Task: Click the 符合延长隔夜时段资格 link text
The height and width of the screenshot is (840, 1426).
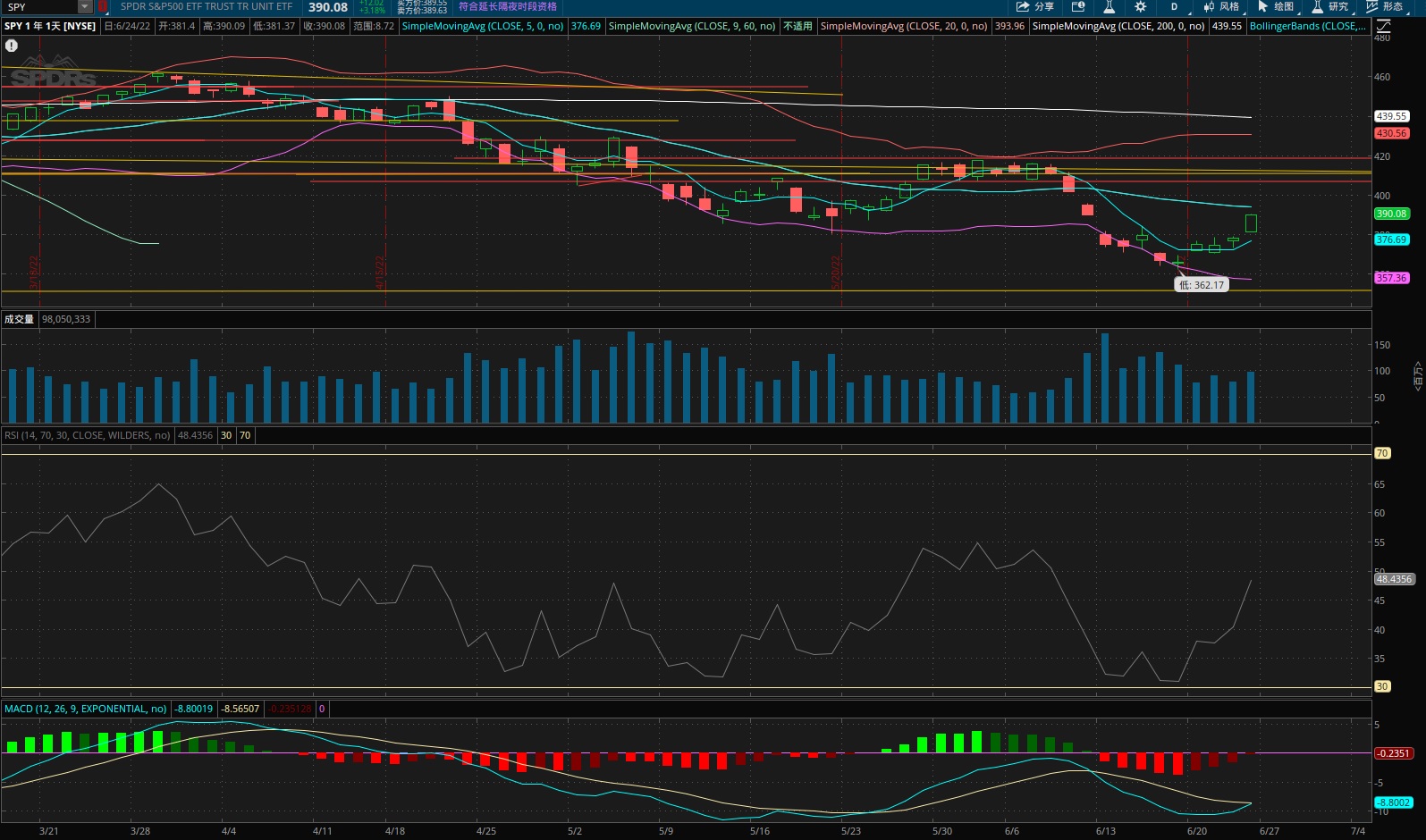Action: point(508,6)
